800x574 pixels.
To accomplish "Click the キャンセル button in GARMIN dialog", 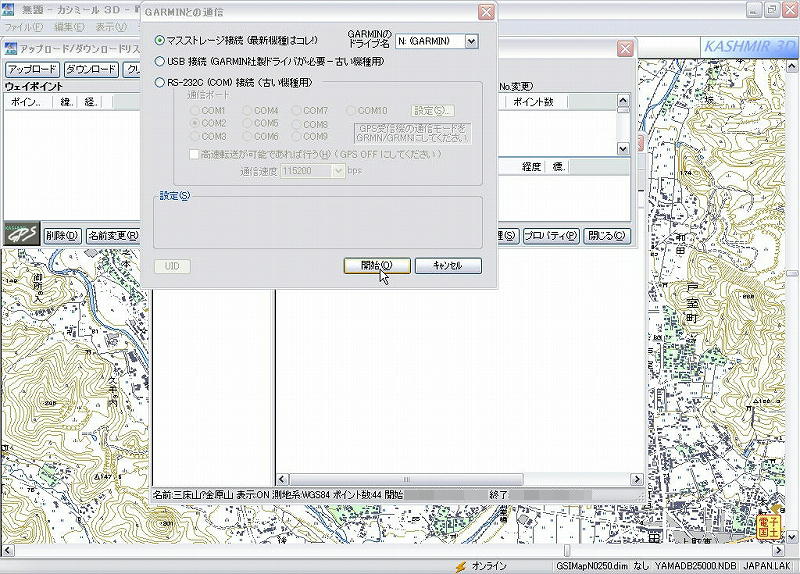I will 448,265.
